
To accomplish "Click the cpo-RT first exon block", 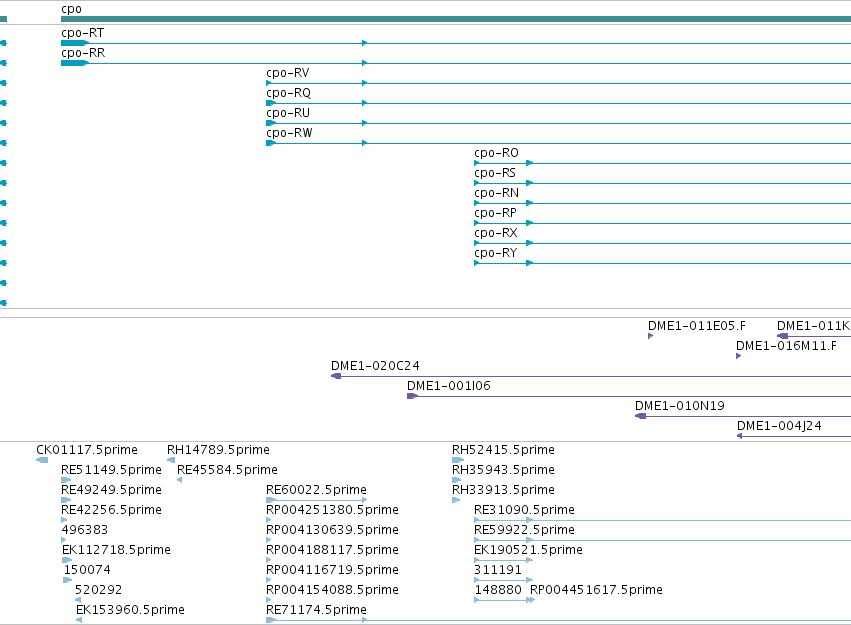I will [x=74, y=43].
